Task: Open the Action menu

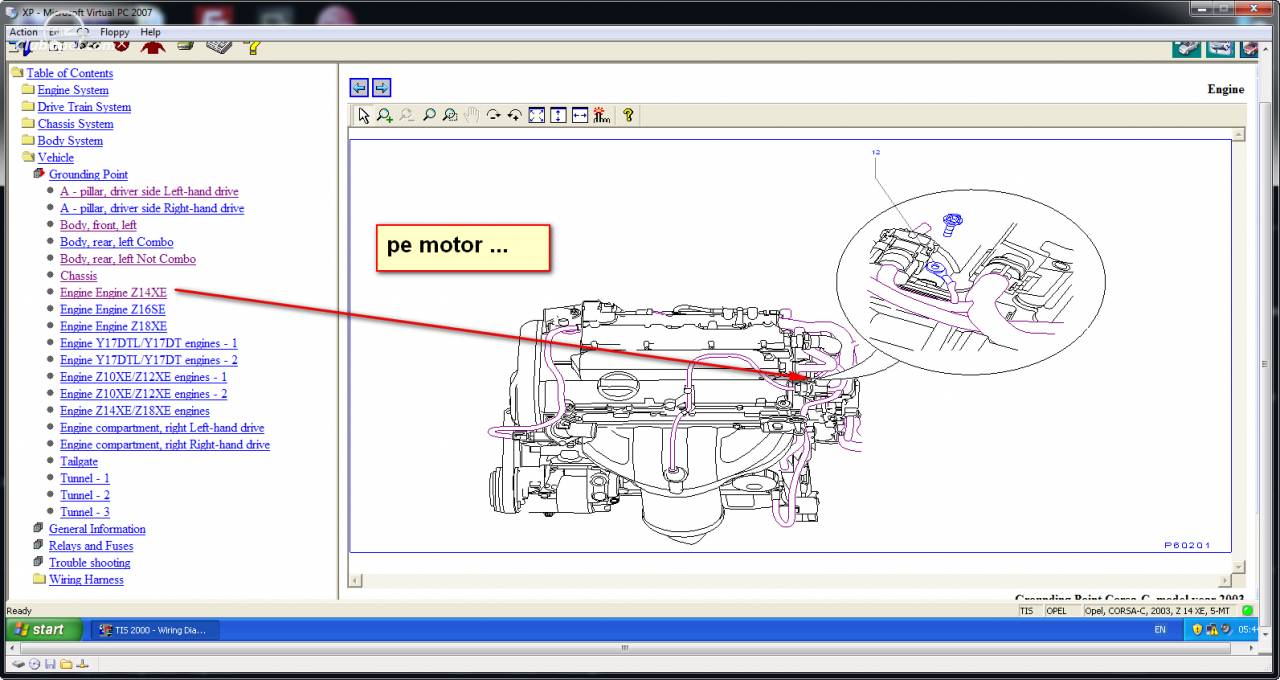Action: (x=23, y=32)
